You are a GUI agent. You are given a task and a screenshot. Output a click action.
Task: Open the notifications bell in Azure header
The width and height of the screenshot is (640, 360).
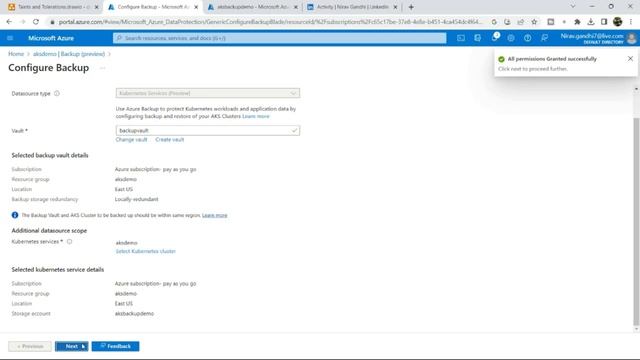tap(495, 38)
